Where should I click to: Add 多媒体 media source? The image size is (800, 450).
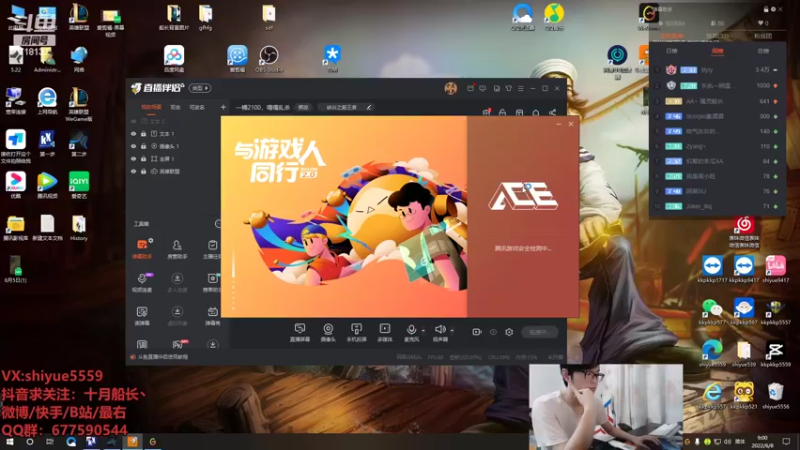coord(385,332)
